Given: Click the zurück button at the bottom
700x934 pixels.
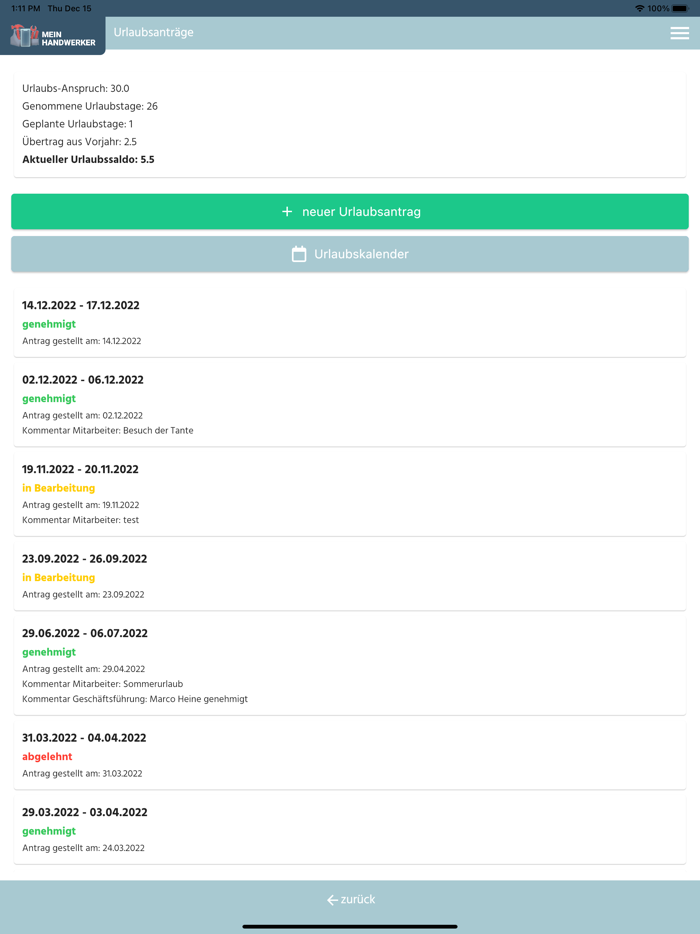Looking at the screenshot, I should 350,899.
